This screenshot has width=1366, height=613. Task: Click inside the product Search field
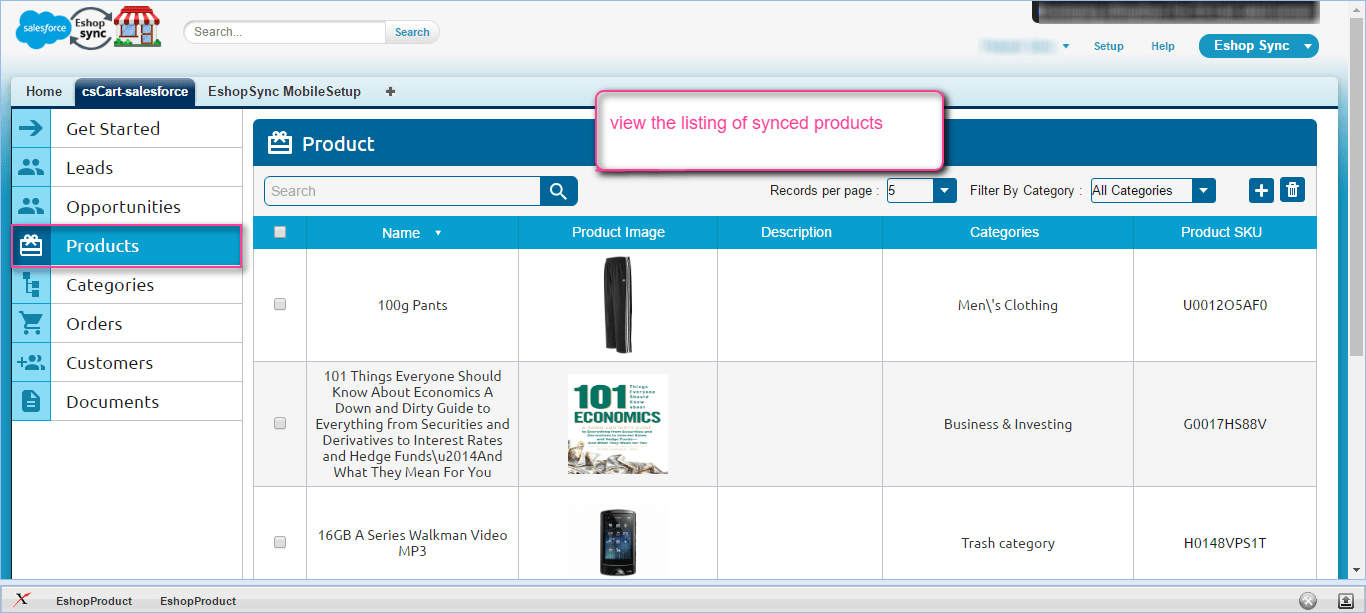point(400,189)
